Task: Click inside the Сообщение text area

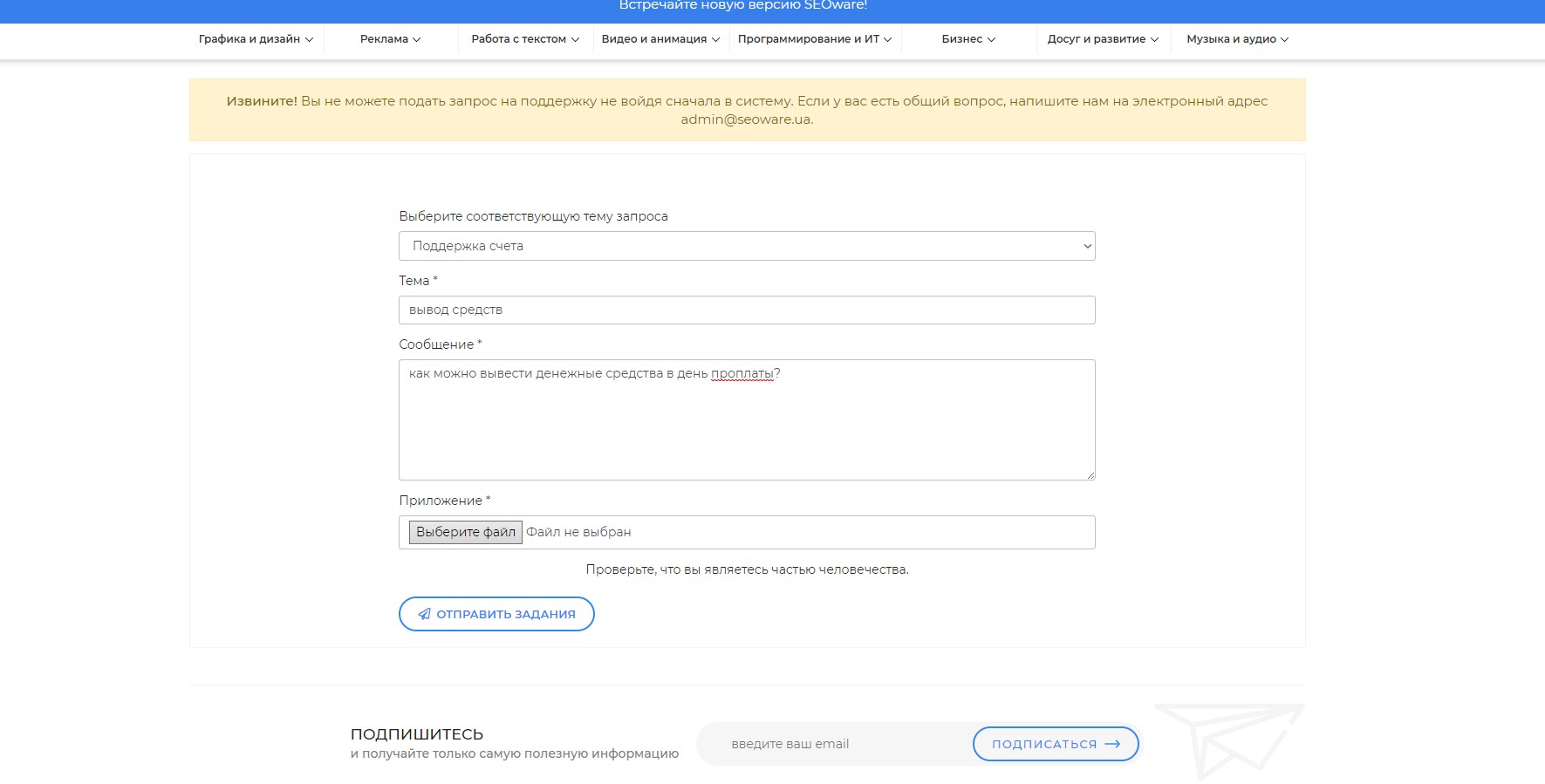Action: click(747, 420)
